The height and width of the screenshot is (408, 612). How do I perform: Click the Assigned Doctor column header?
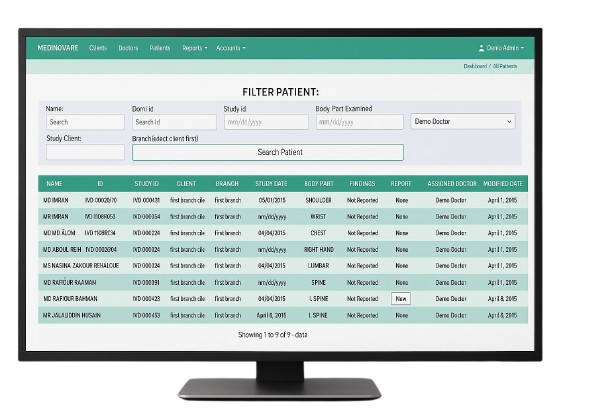(450, 184)
